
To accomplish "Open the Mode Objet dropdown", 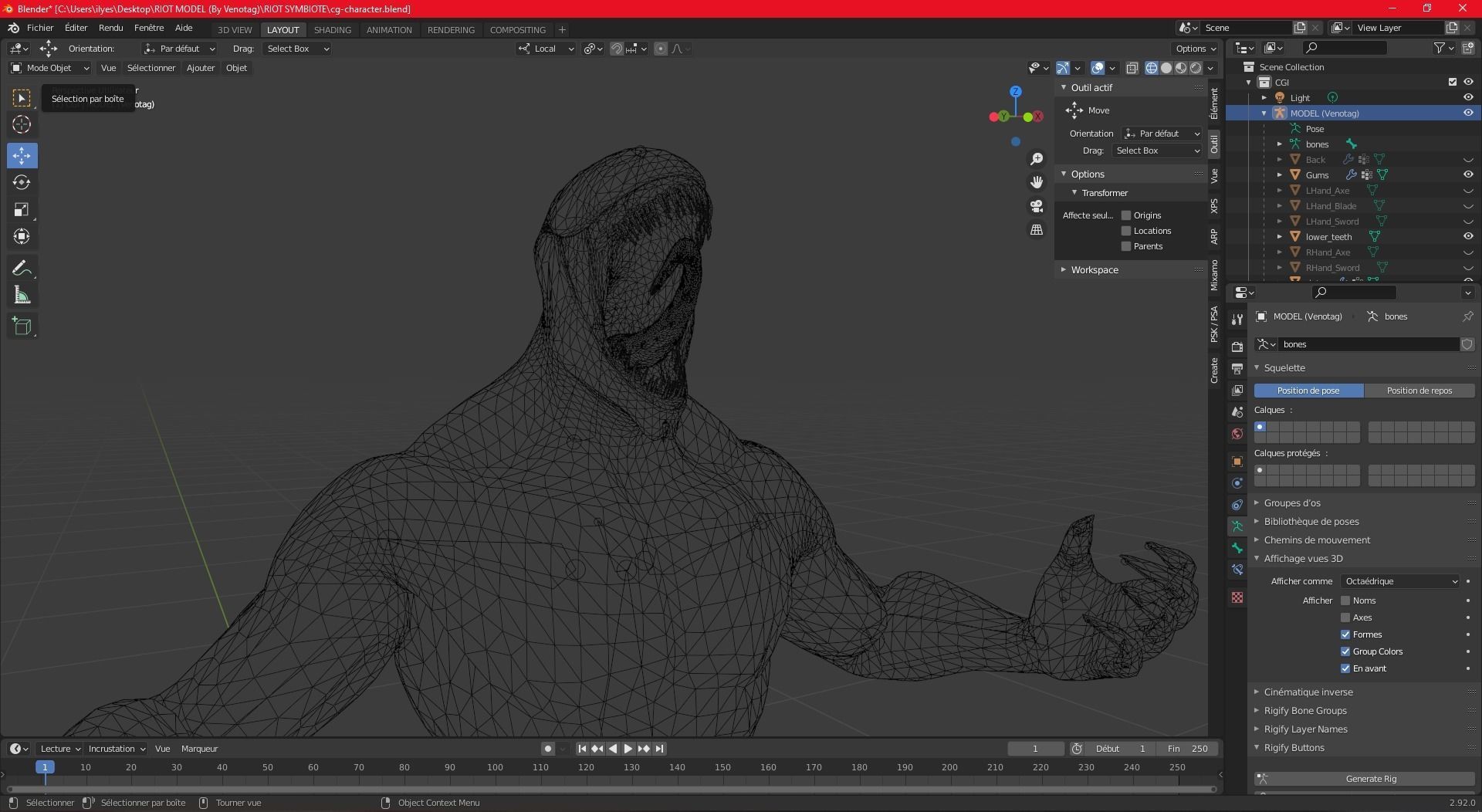I will [50, 68].
